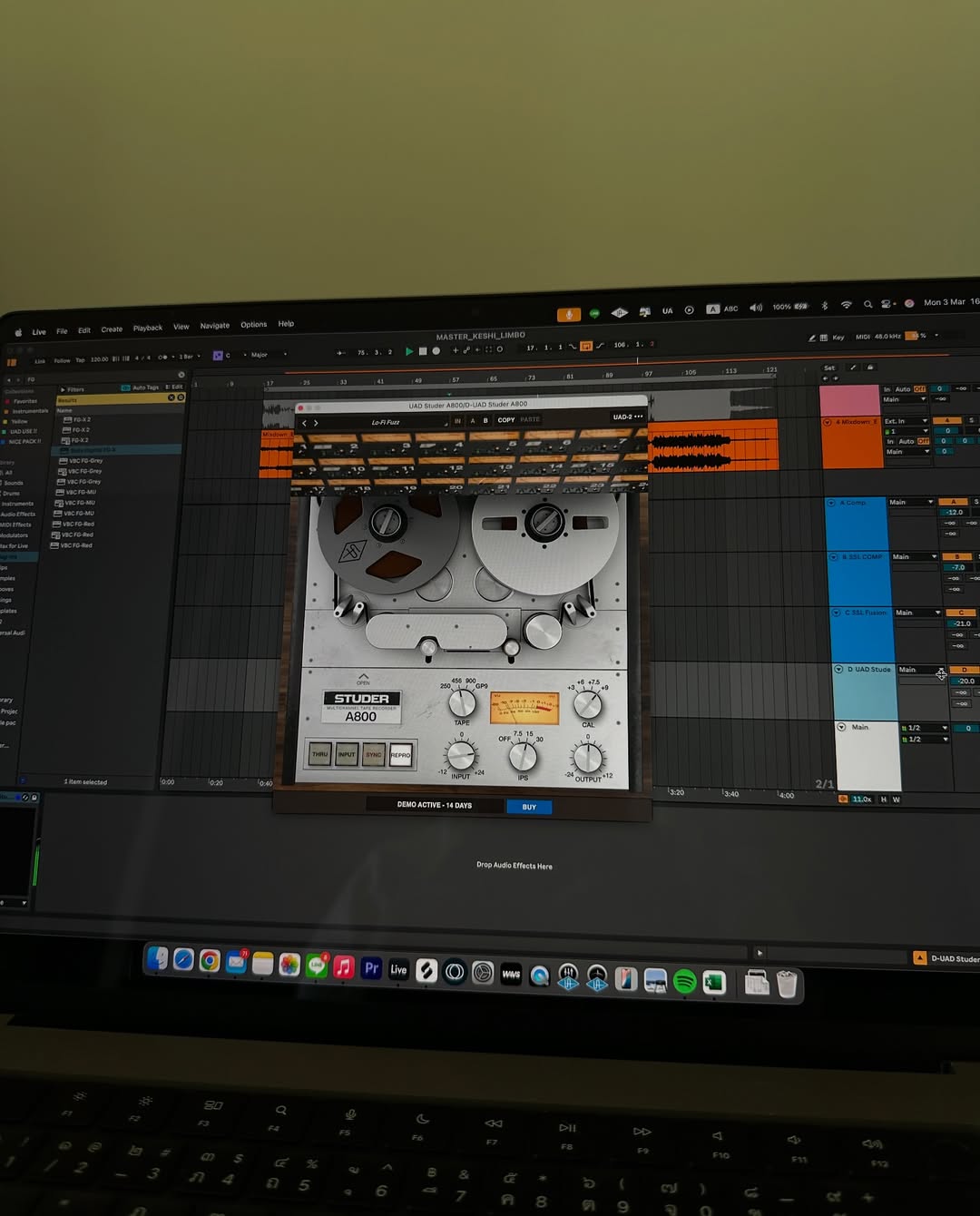The height and width of the screenshot is (1216, 980).
Task: Select preset slot B in plugin toolbar
Action: pos(485,420)
